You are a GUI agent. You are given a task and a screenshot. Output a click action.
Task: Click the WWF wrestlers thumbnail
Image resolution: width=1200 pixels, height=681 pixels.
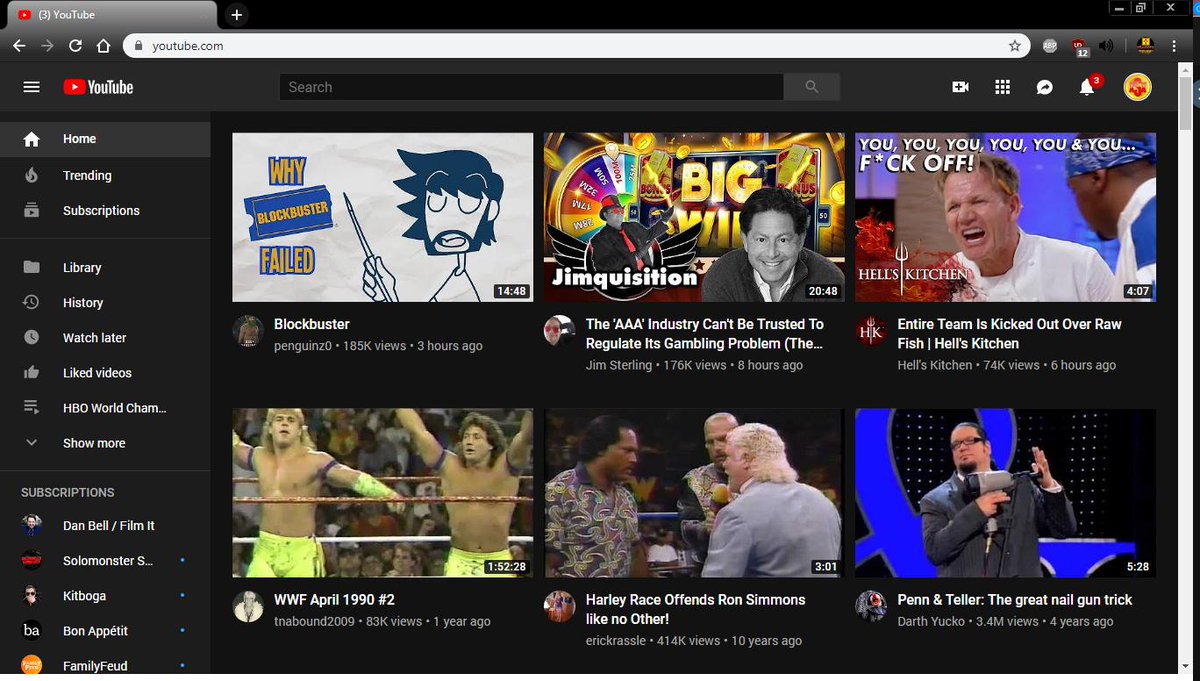coord(383,493)
